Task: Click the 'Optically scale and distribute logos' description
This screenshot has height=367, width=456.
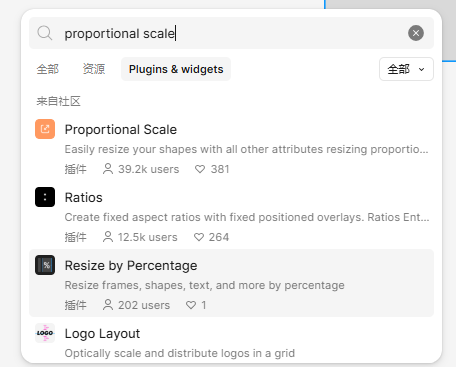Action: [180, 353]
